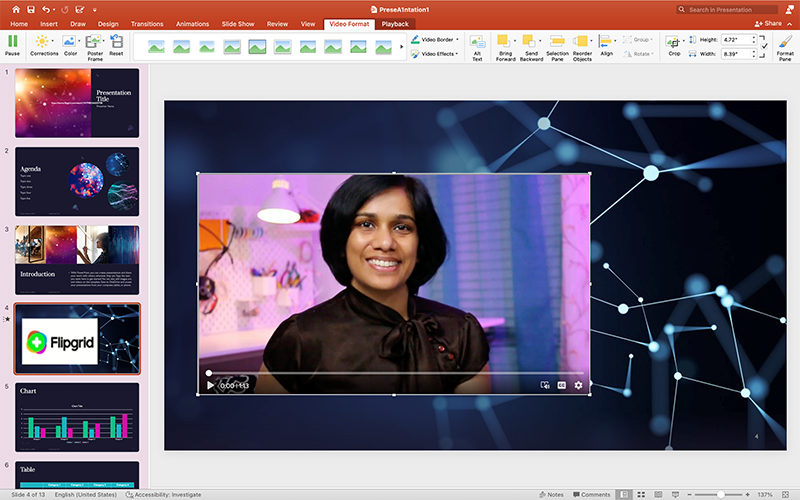Open the Undo history dropdown arrow
The width and height of the screenshot is (800, 500).
54,10
